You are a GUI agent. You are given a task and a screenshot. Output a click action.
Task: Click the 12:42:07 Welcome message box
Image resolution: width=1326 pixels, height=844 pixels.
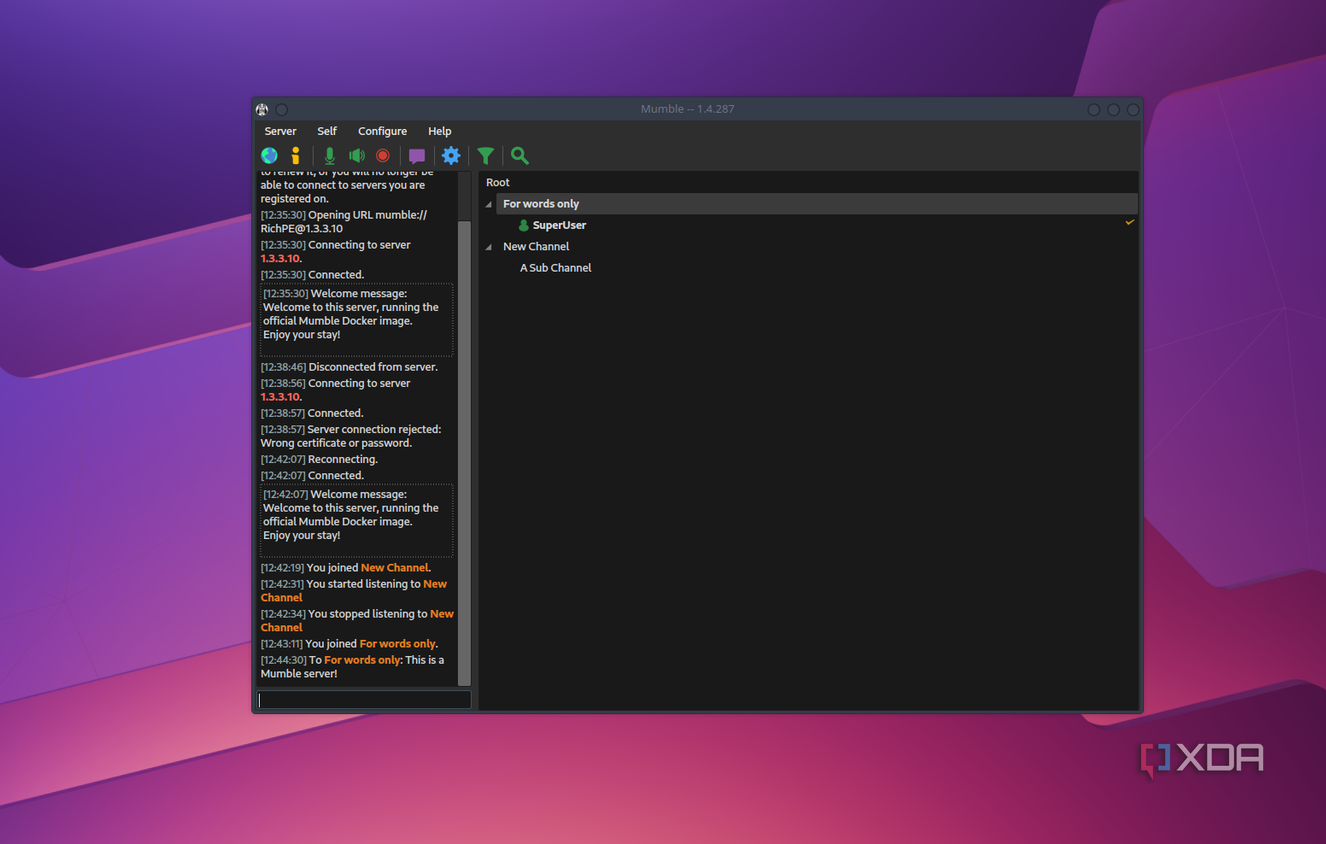click(356, 520)
